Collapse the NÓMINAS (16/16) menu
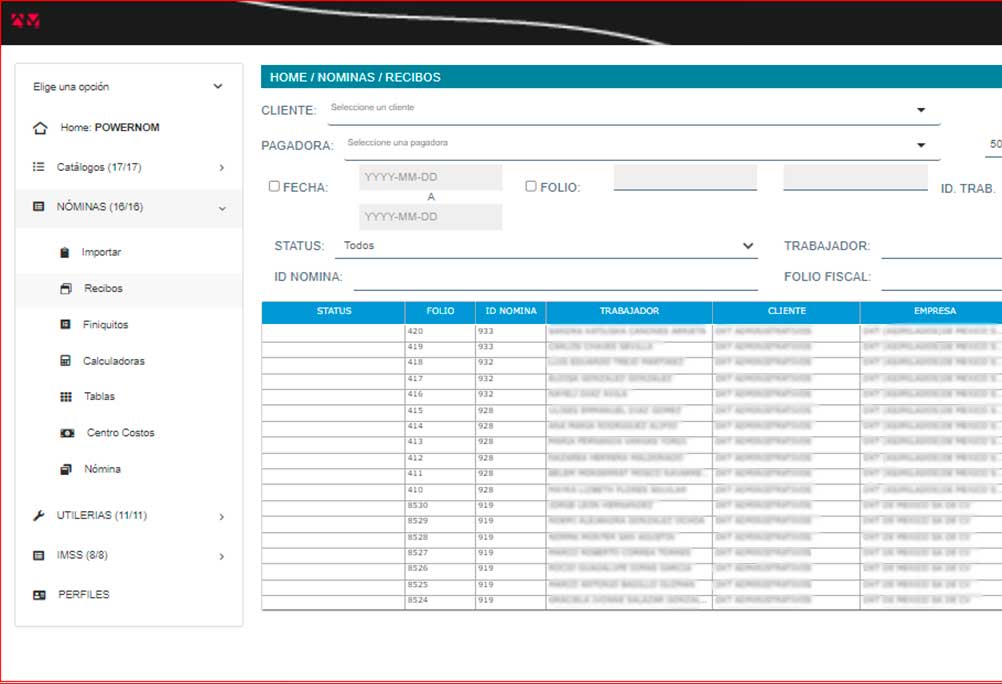This screenshot has height=684, width=1002. pyautogui.click(x=128, y=207)
